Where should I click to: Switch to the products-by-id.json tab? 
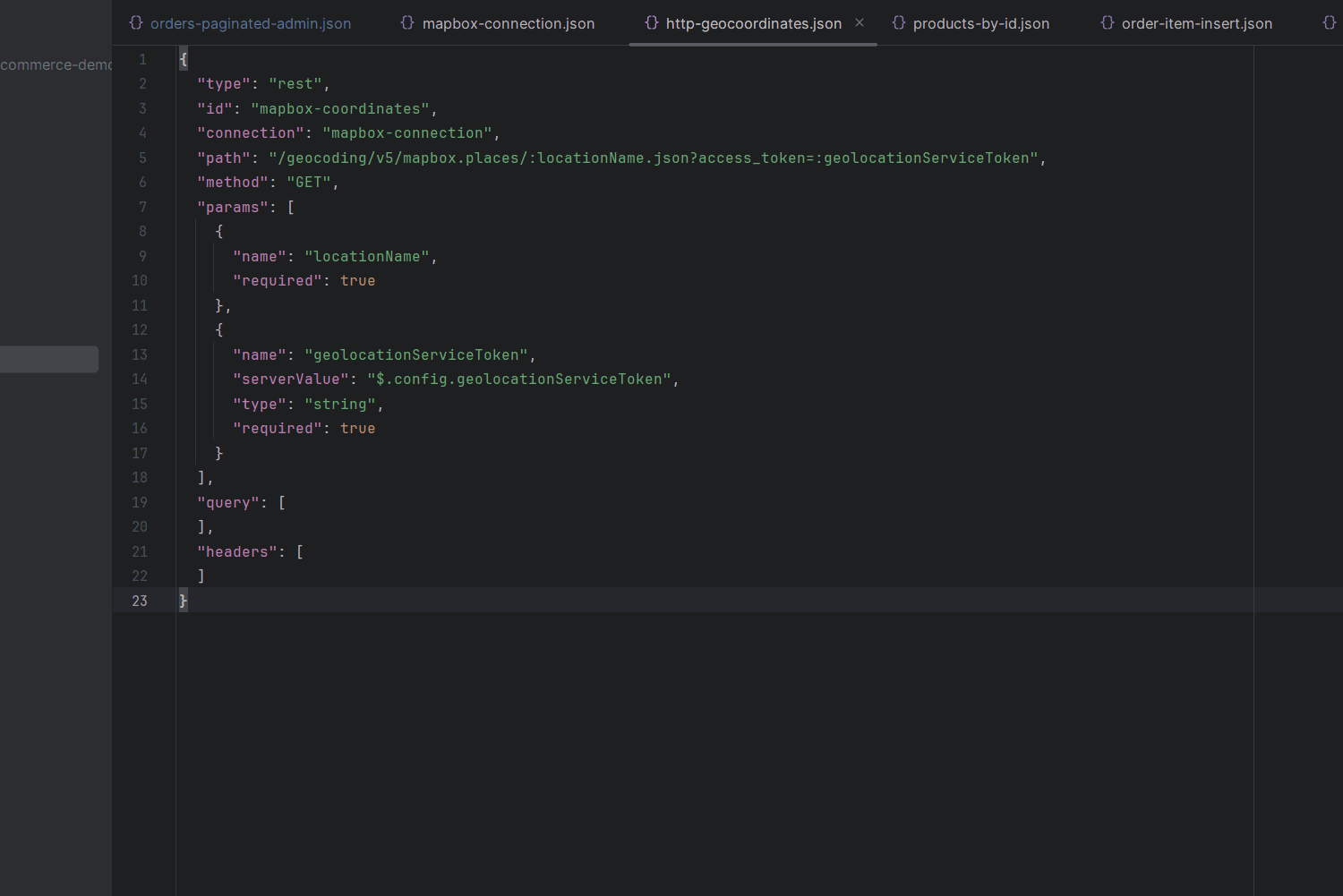(980, 23)
